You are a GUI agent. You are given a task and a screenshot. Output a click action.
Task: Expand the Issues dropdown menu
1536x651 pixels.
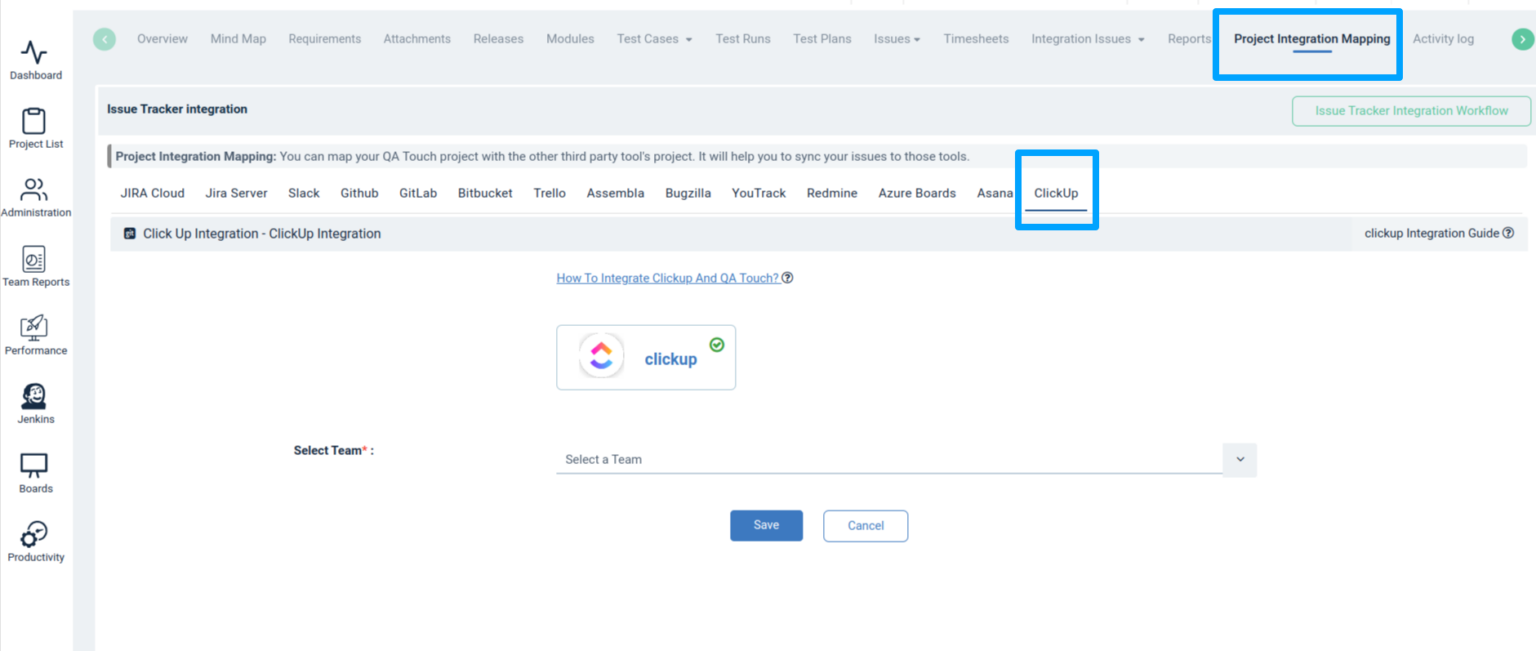coord(897,39)
